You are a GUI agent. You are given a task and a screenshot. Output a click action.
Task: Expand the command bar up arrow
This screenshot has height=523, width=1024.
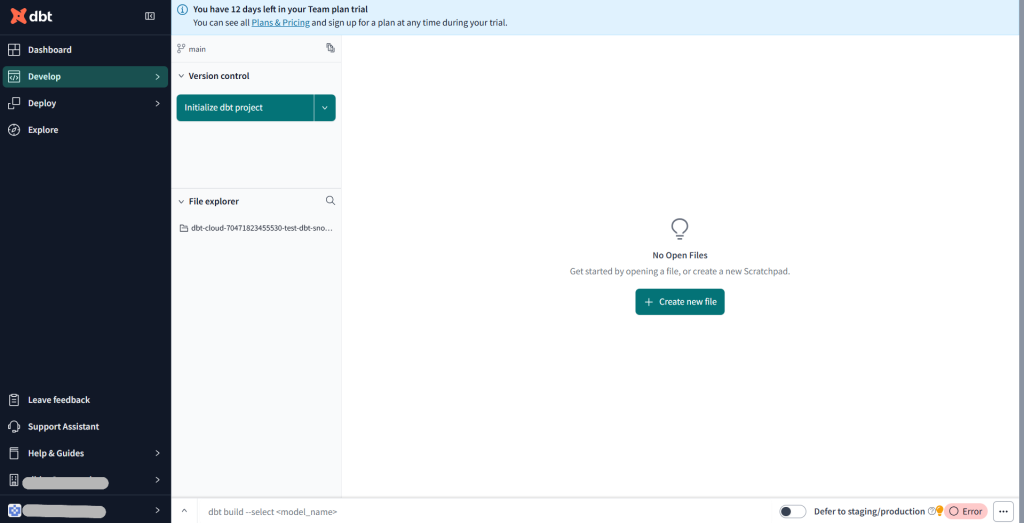coord(184,511)
